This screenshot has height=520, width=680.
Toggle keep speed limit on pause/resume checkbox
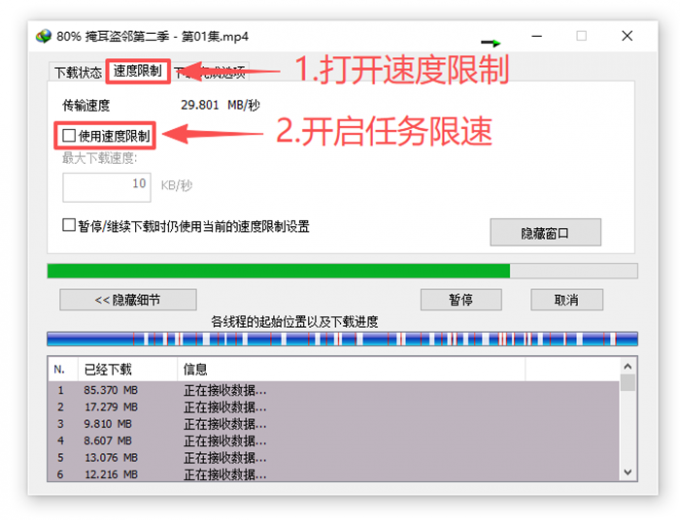pyautogui.click(x=69, y=225)
